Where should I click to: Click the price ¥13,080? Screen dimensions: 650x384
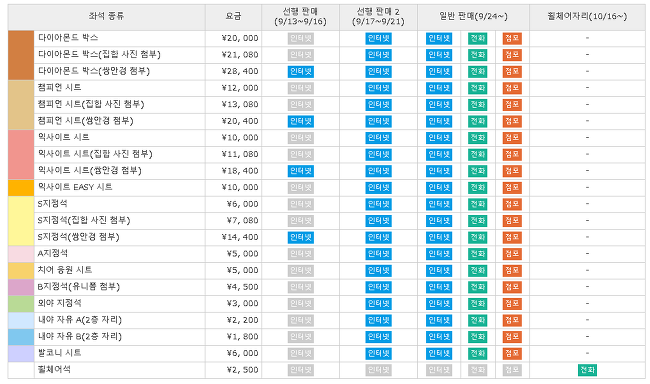[240, 105]
